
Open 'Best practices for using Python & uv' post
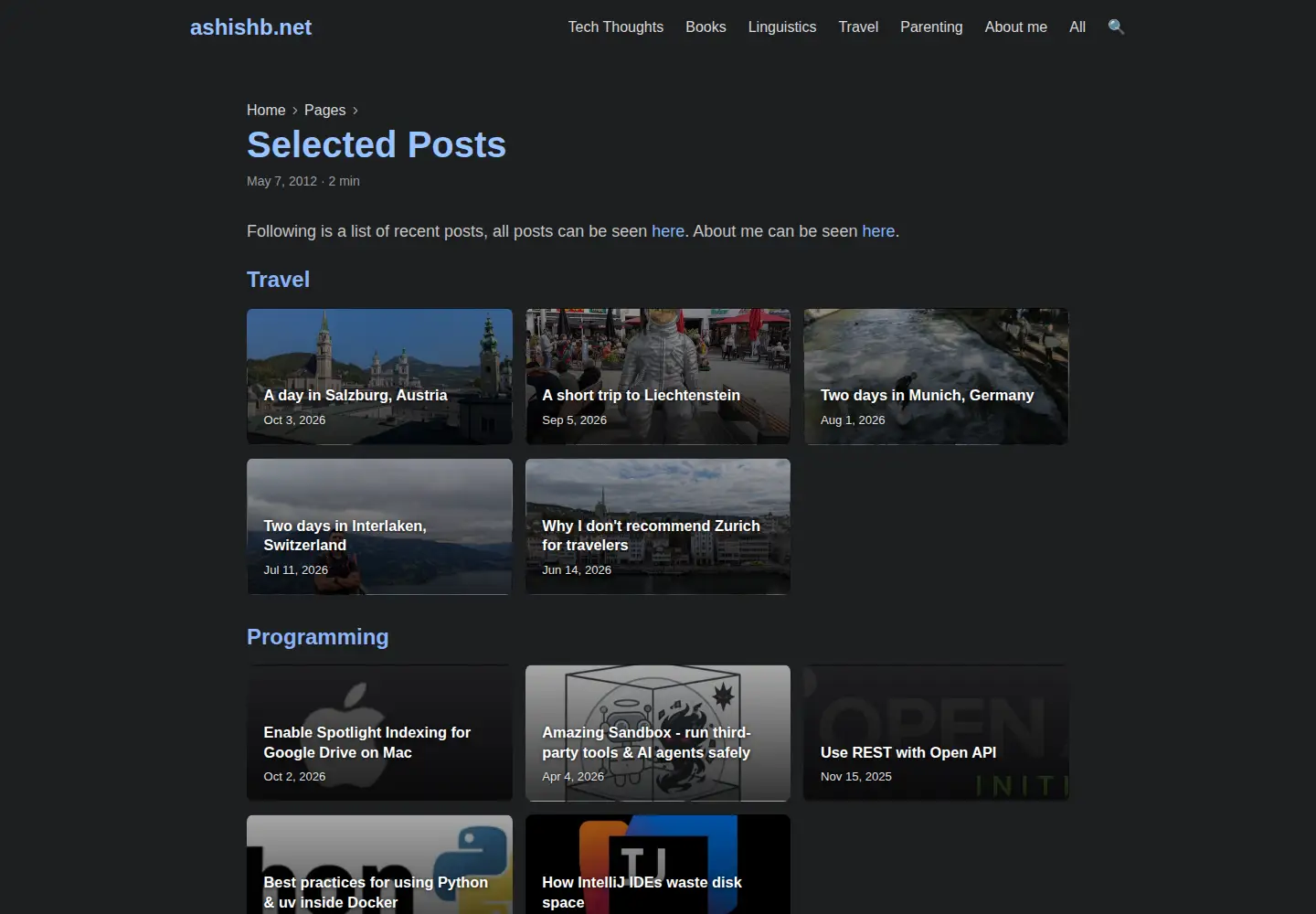[379, 865]
